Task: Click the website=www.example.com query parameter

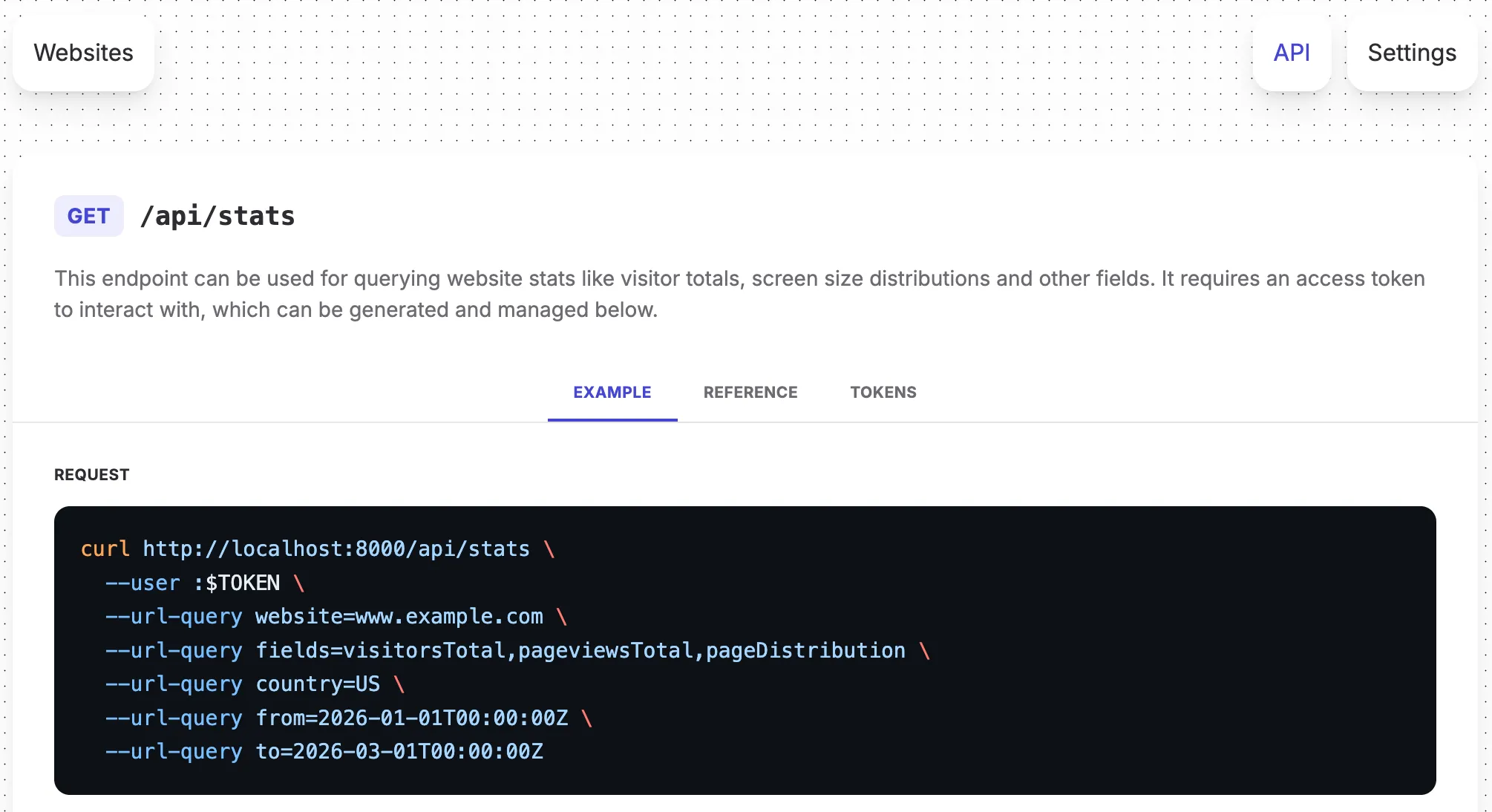Action: tap(399, 616)
